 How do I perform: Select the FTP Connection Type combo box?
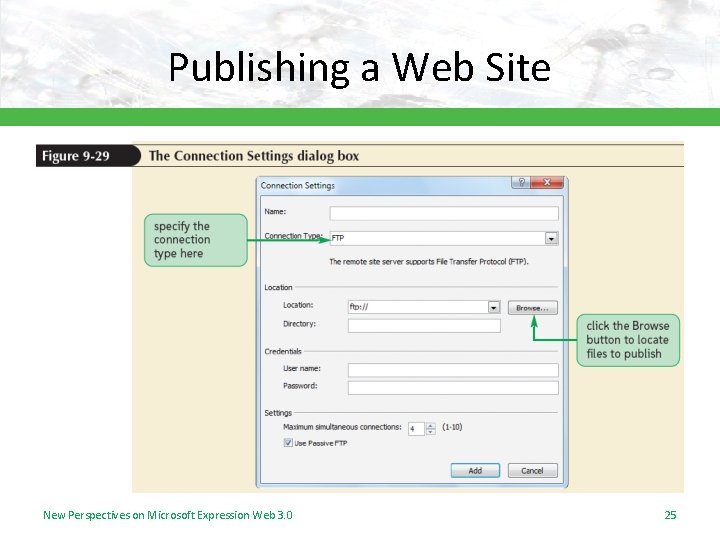coord(444,238)
